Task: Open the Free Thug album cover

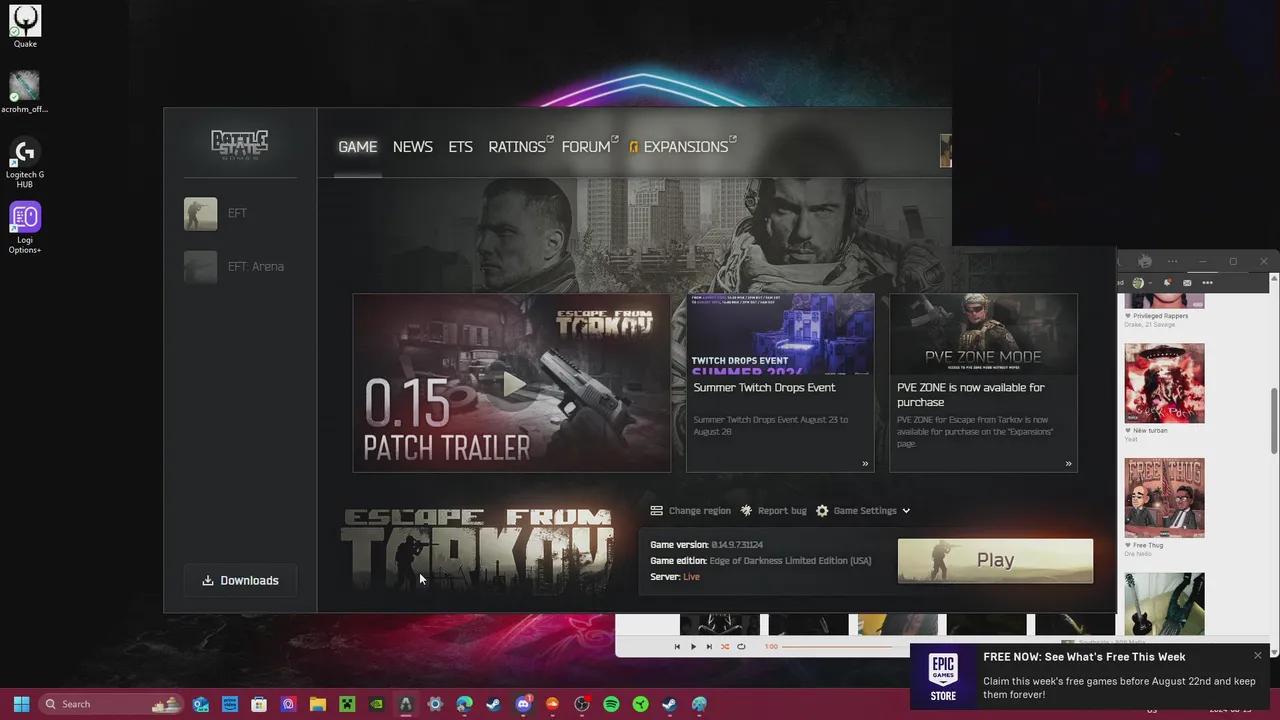Action: [1164, 498]
